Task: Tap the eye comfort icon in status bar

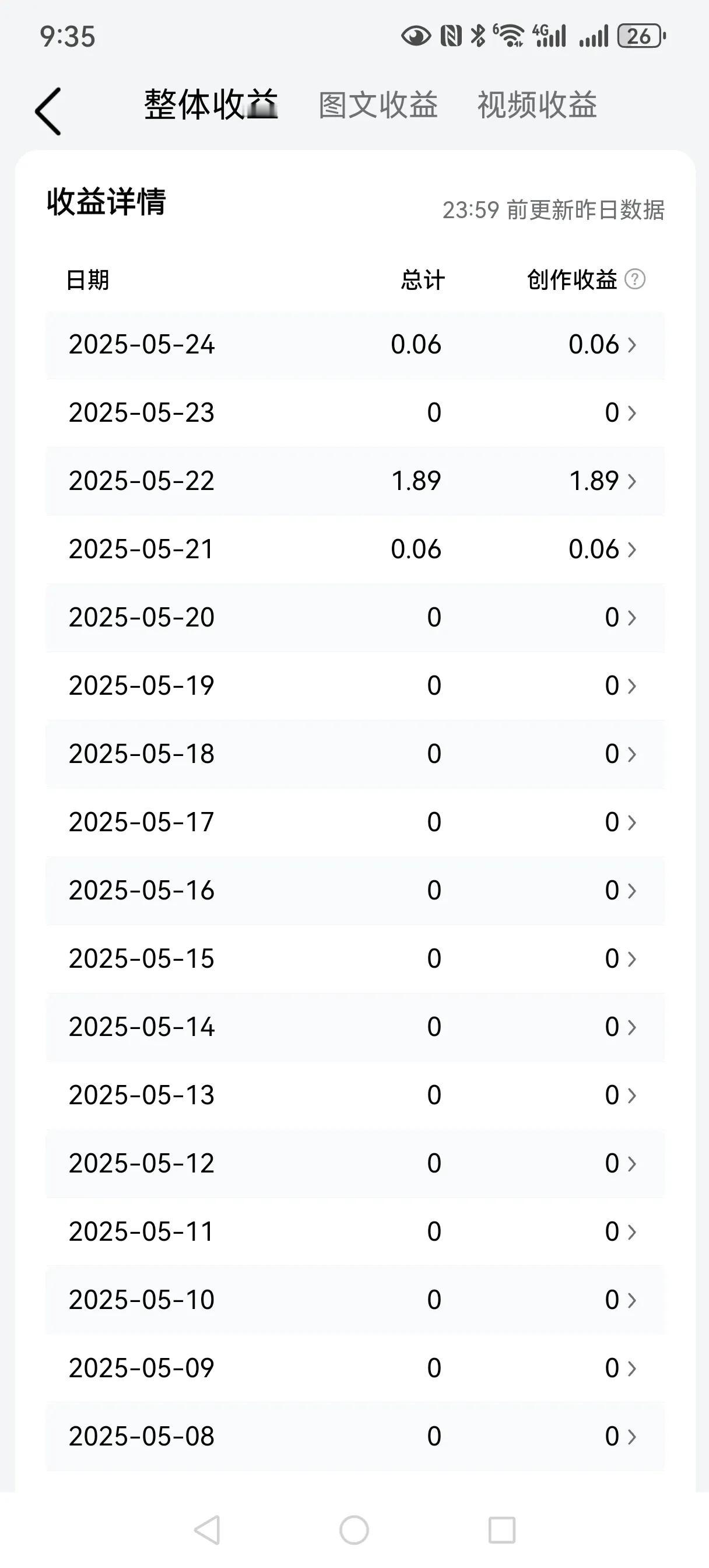Action: pos(416,37)
